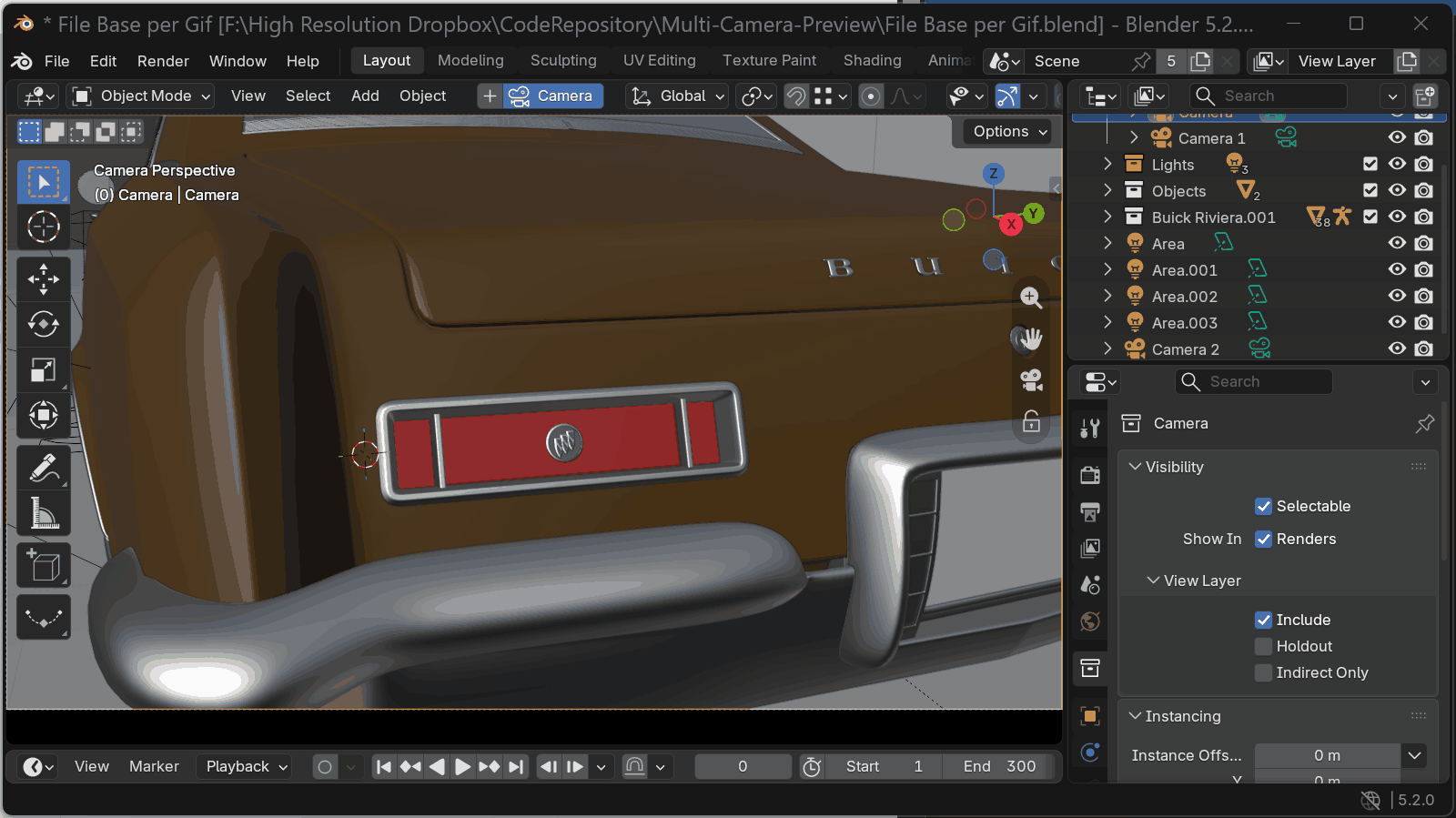Viewport: 1456px width, 818px height.
Task: Hide the Lights collection in viewport
Action: (x=1397, y=164)
